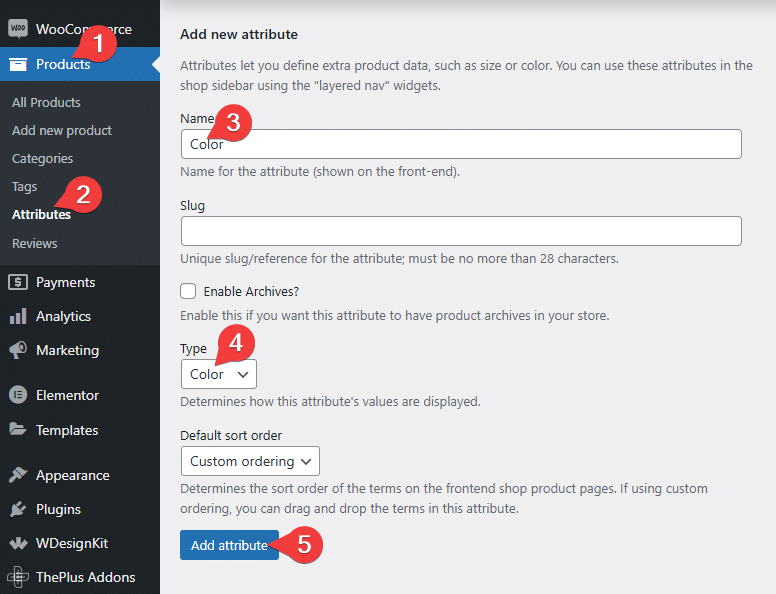Click the Slug field label
The image size is (776, 594).
pos(193,205)
